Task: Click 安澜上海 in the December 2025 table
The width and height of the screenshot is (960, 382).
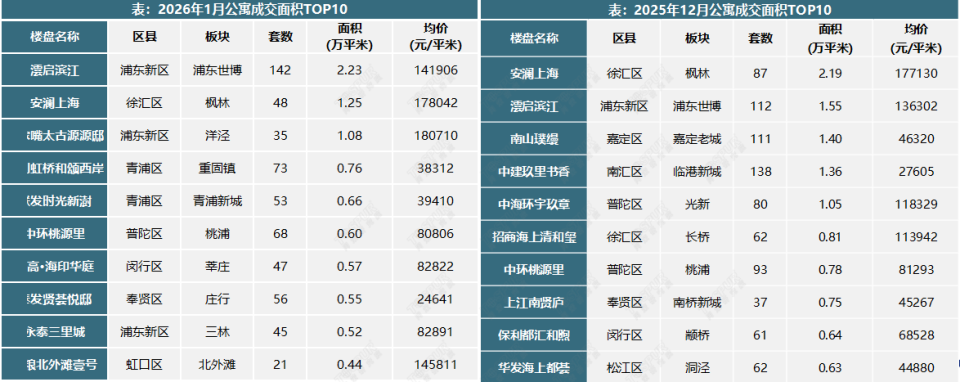Action: coord(534,73)
